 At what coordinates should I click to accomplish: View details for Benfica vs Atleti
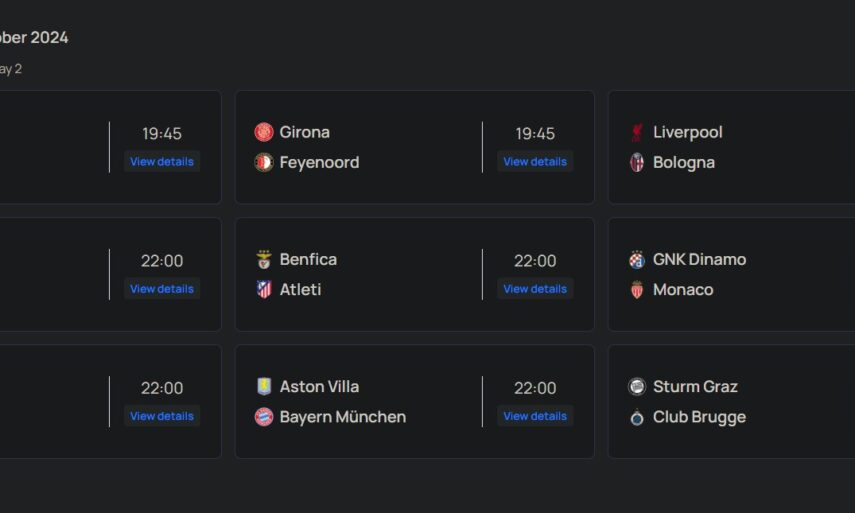coord(535,289)
